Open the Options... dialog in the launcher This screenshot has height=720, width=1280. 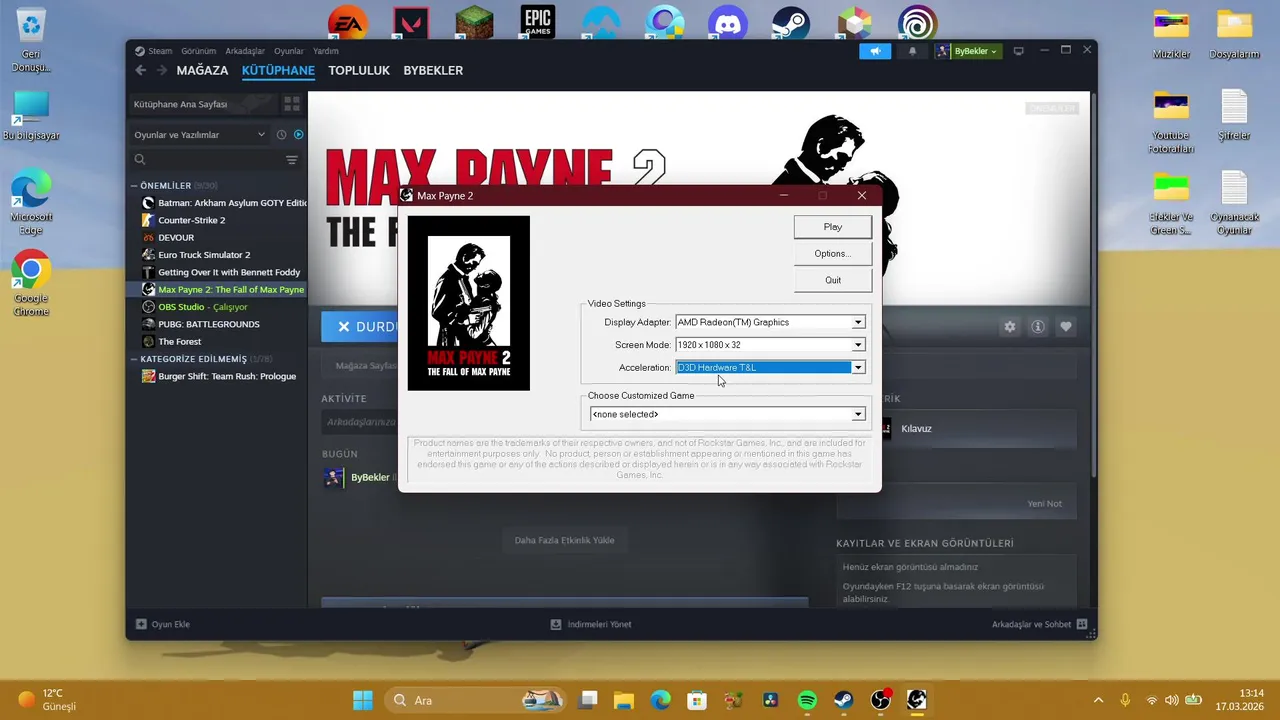click(832, 254)
